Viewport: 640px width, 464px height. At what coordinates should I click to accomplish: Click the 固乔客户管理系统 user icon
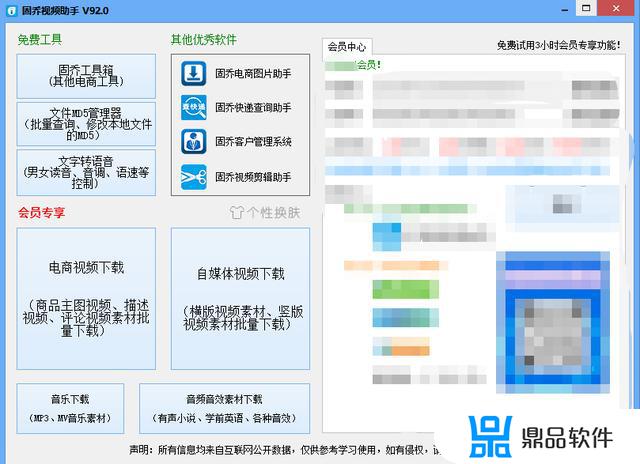coord(193,141)
